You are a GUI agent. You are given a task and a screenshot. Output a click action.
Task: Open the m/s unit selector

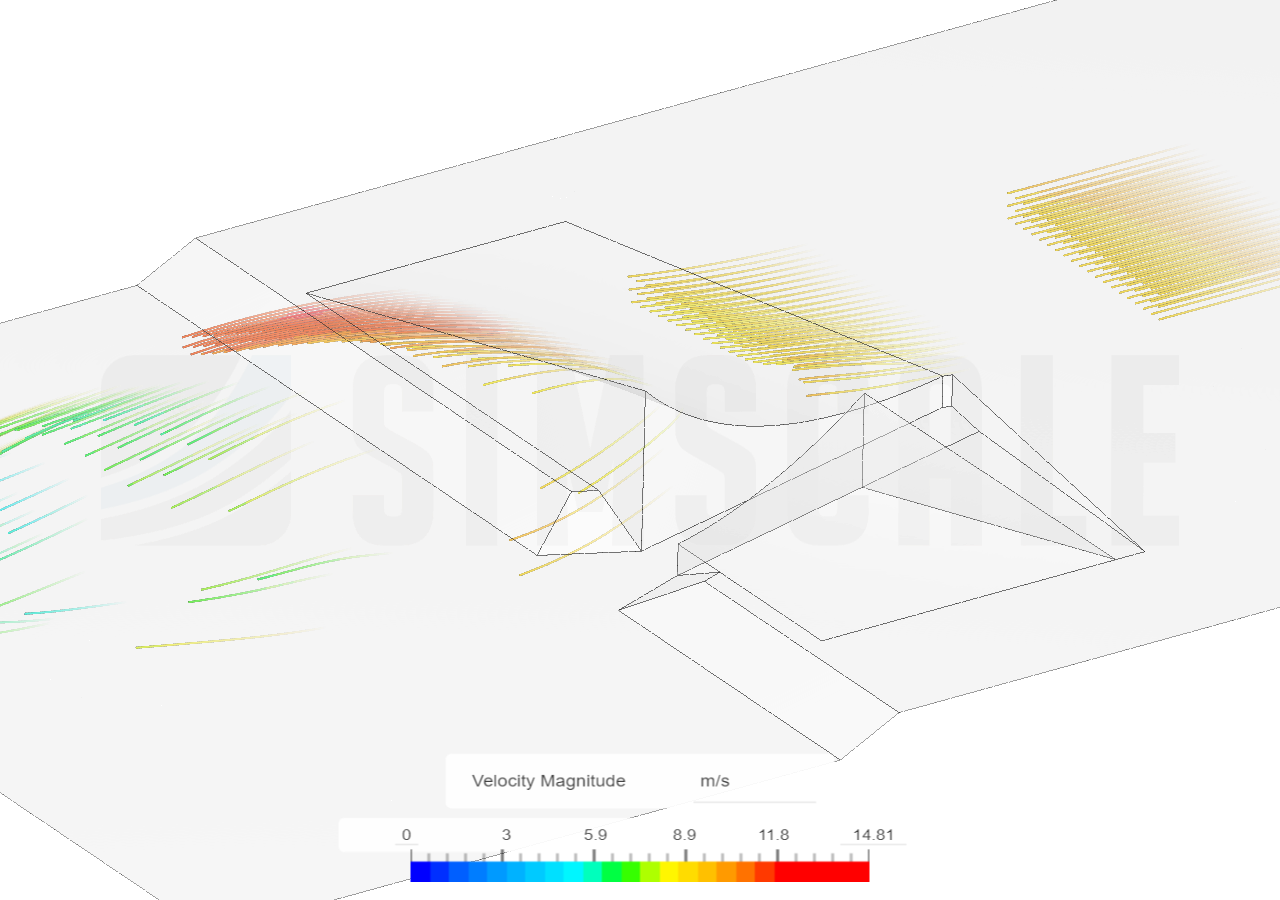click(756, 781)
